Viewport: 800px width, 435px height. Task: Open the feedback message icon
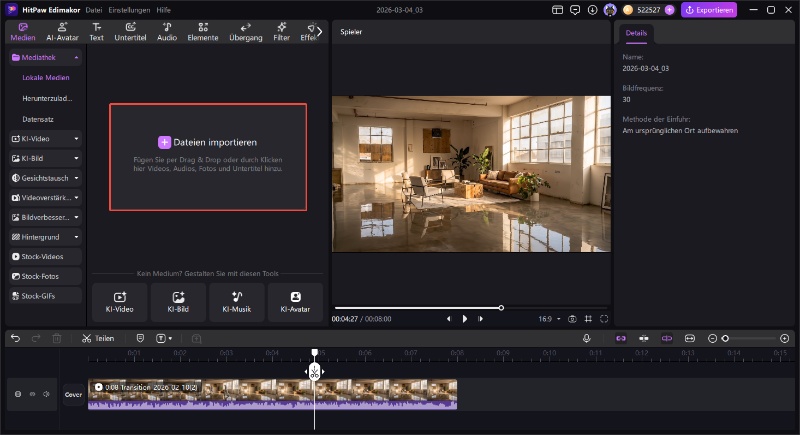pos(575,10)
